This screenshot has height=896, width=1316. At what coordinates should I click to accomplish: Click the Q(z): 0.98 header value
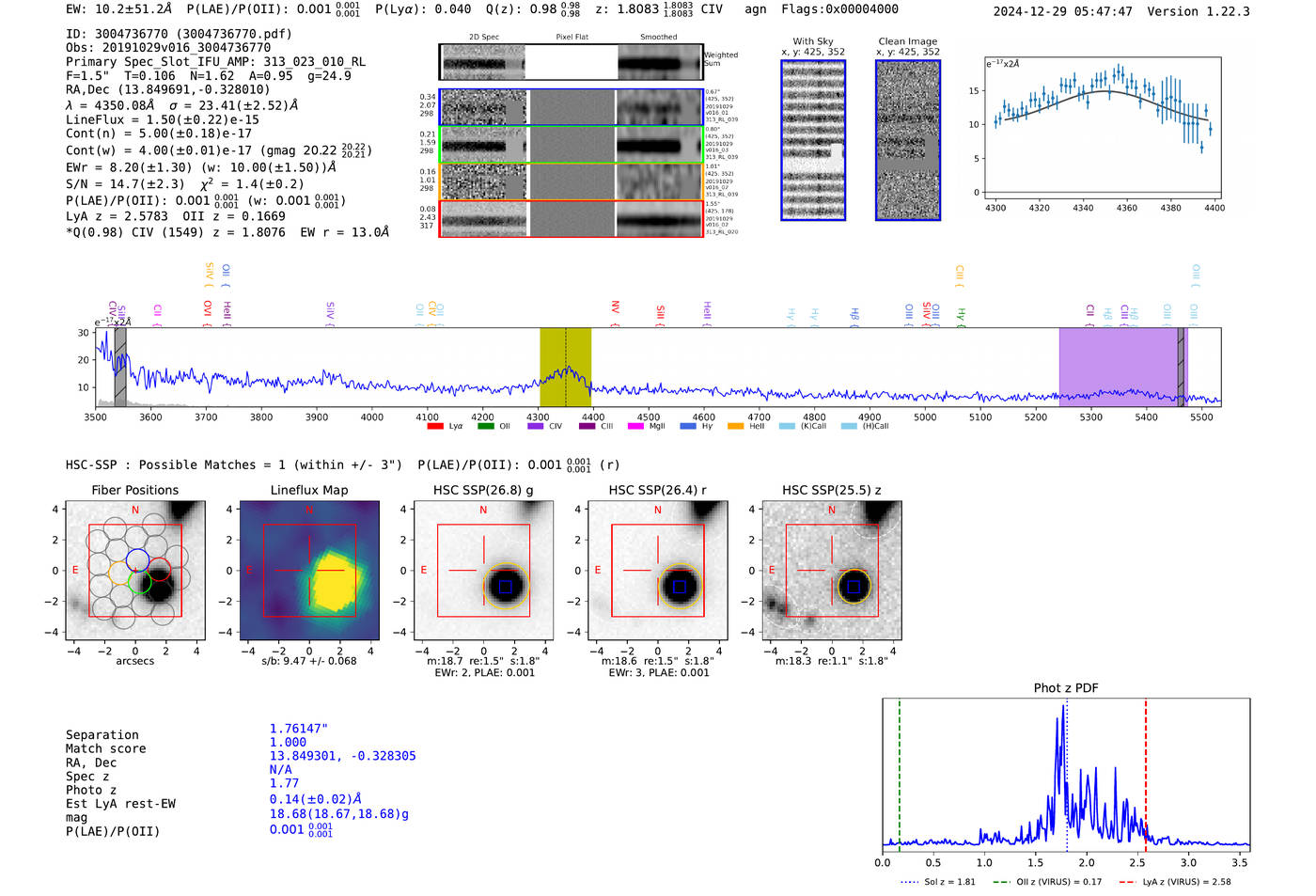(x=533, y=8)
